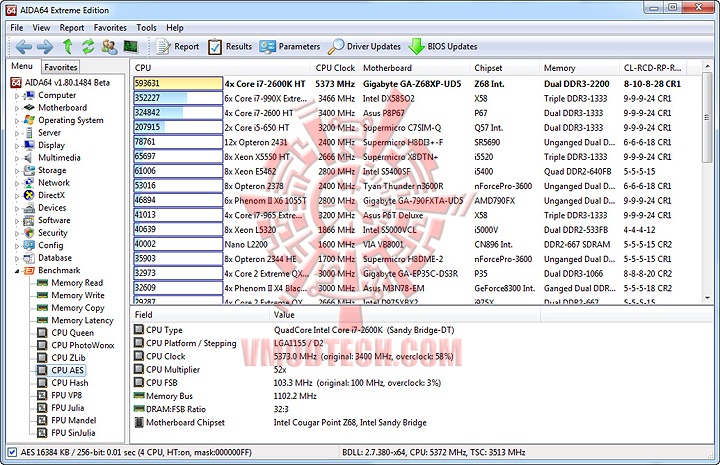
Task: Open Parameters from the toolbar
Action: coord(289,46)
